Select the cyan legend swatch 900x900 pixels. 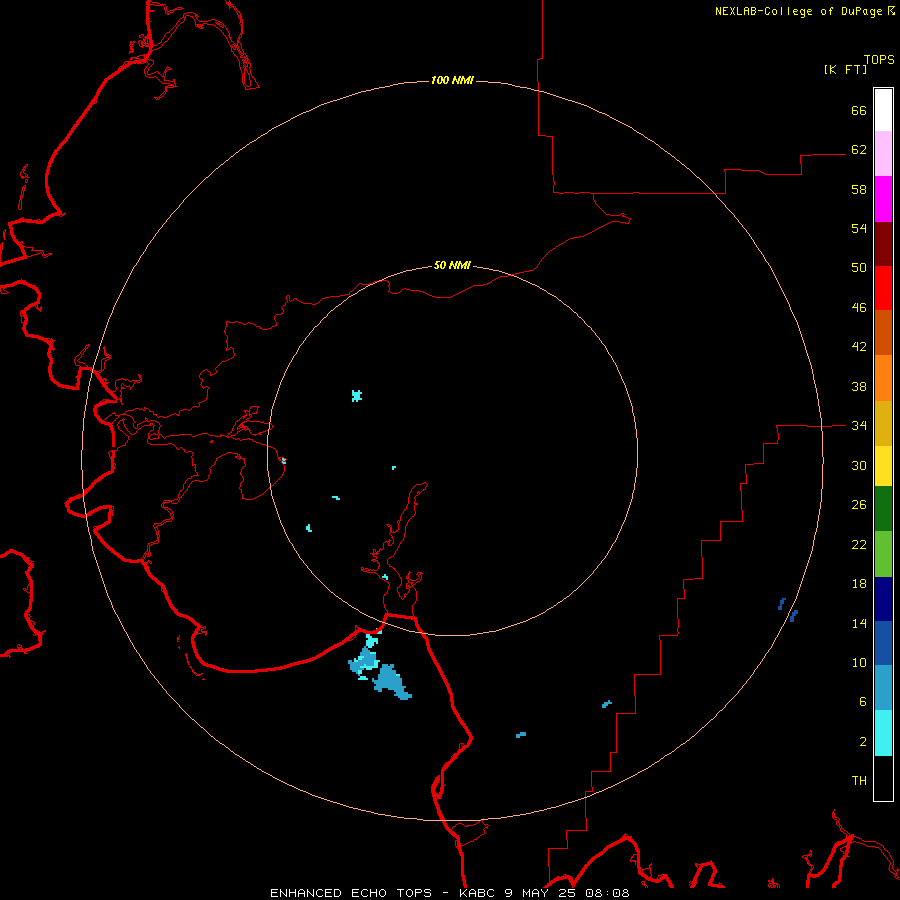pos(883,733)
